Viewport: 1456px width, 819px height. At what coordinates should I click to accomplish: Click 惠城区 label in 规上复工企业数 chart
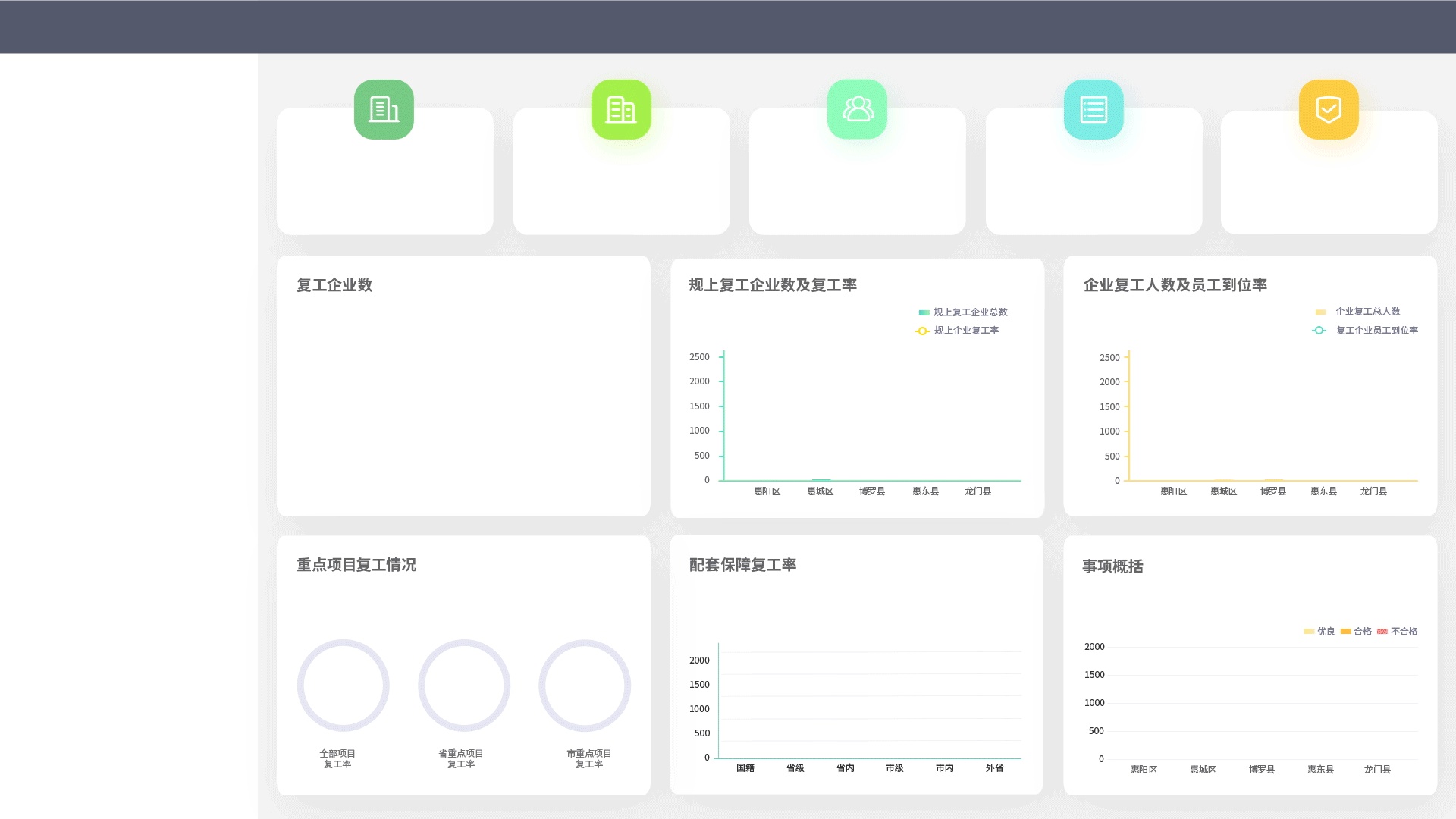tap(820, 491)
